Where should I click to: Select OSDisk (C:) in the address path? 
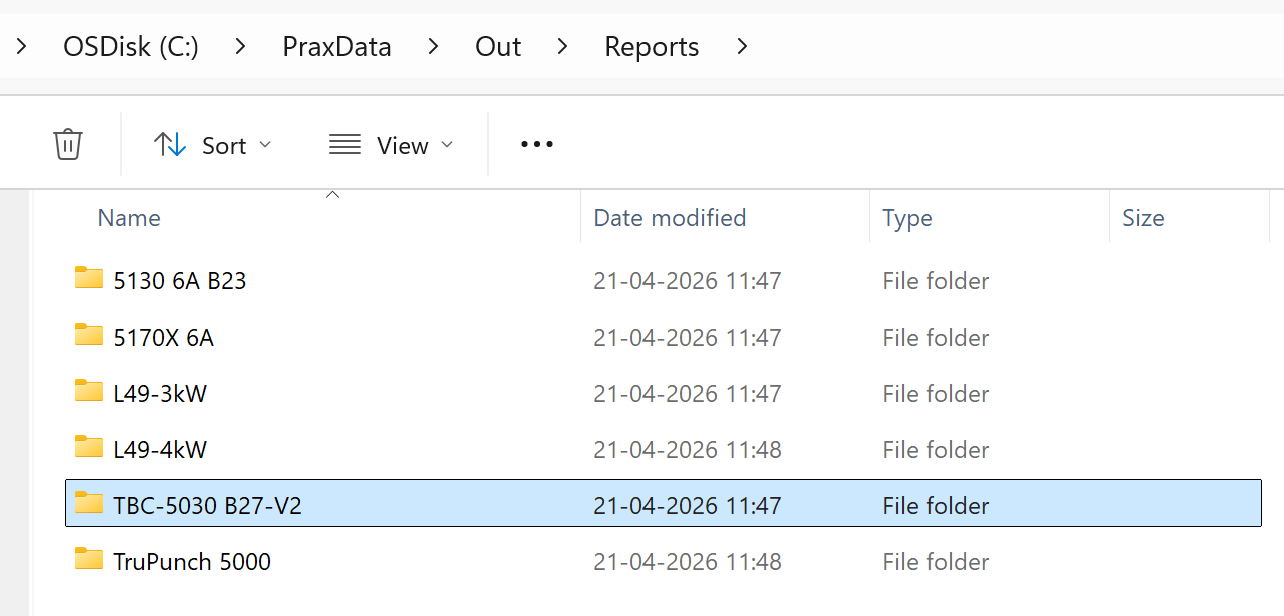(131, 46)
